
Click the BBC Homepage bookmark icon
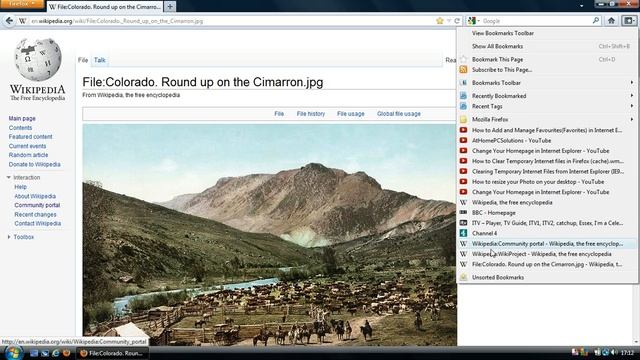[x=463, y=212]
